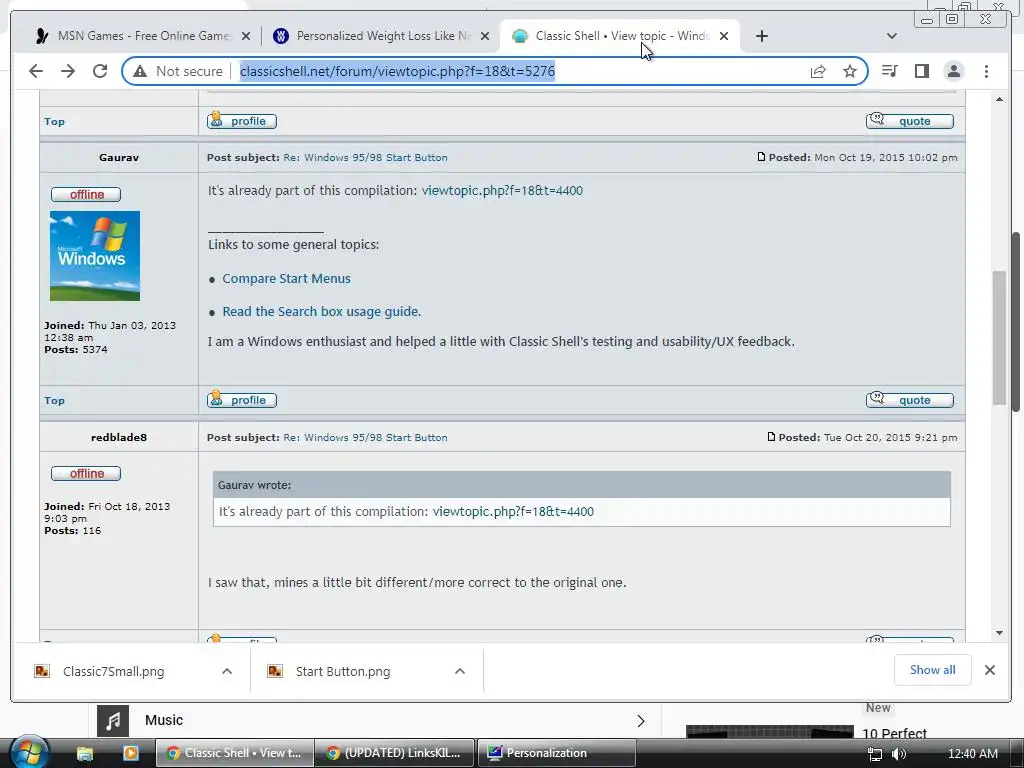Click the 12:40 AM taskbar clock
The height and width of the screenshot is (768, 1024).
[972, 754]
